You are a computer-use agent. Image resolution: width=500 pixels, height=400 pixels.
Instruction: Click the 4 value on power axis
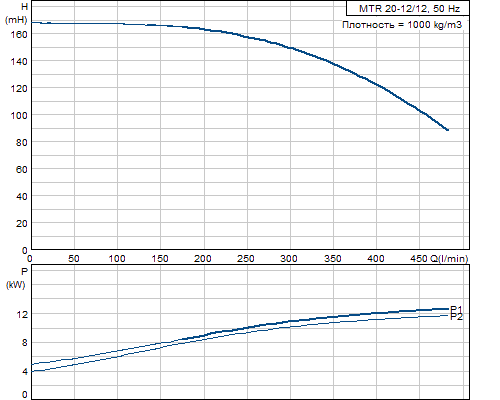tap(25, 371)
